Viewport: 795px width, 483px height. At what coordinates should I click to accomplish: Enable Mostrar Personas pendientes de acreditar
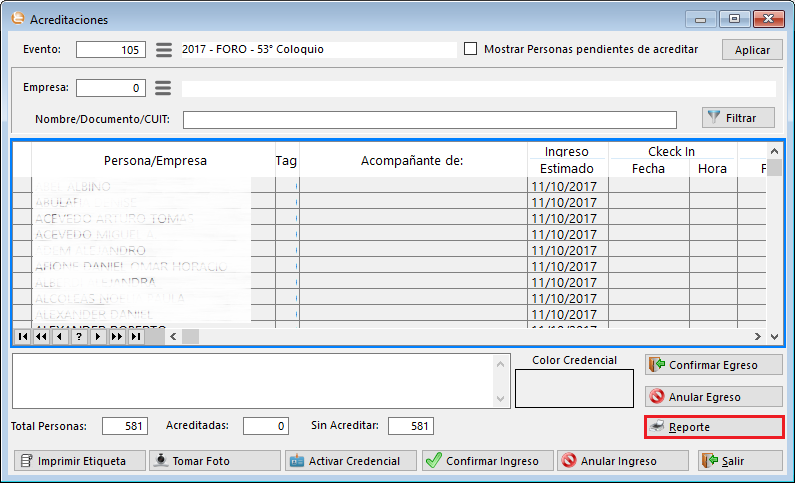(x=471, y=49)
